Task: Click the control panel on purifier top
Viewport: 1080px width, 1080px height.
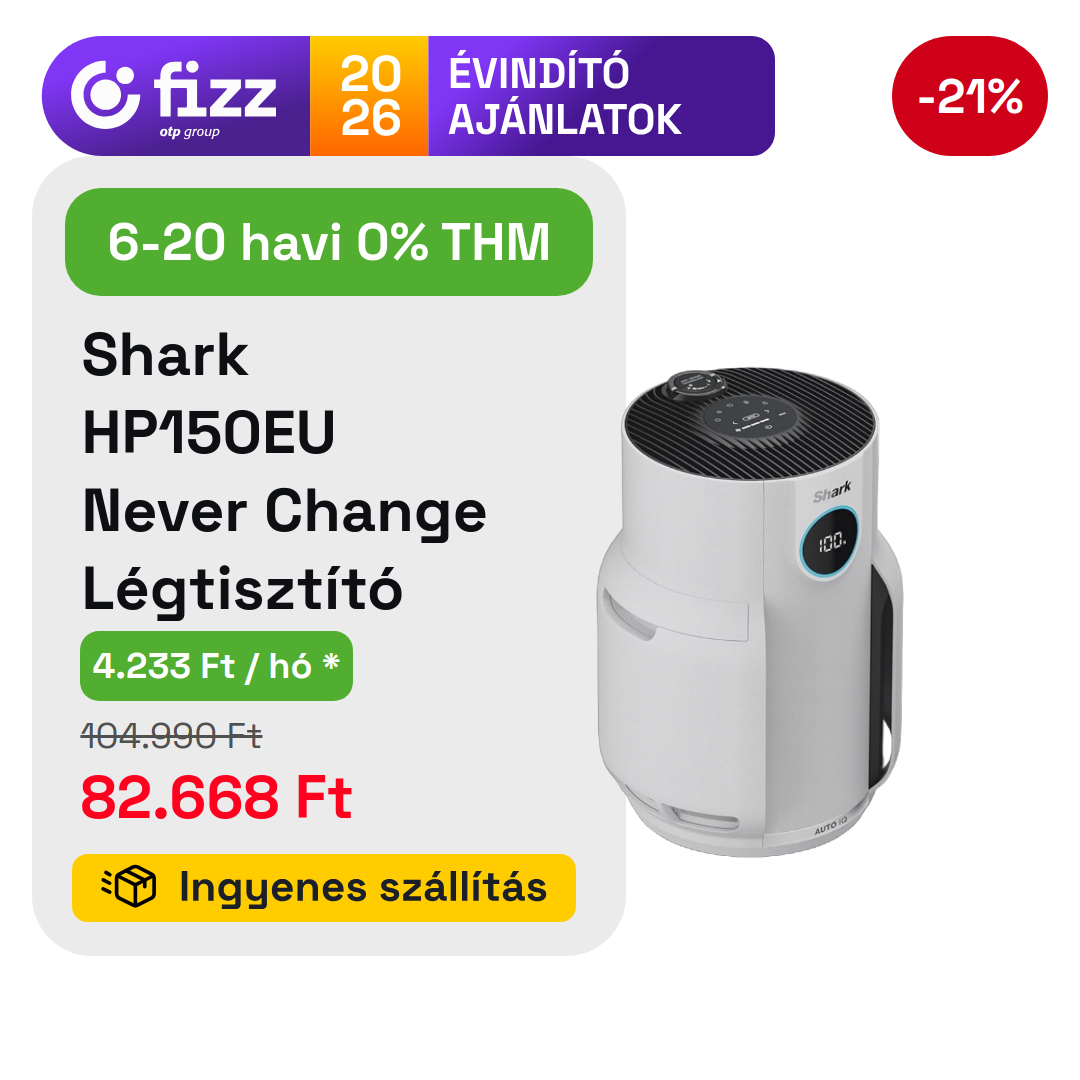Action: coord(751,417)
